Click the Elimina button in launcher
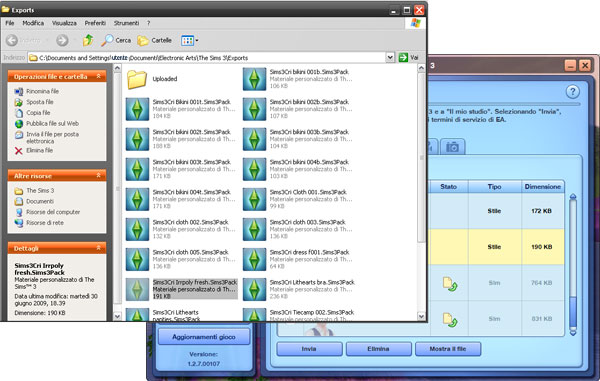 pos(378,349)
